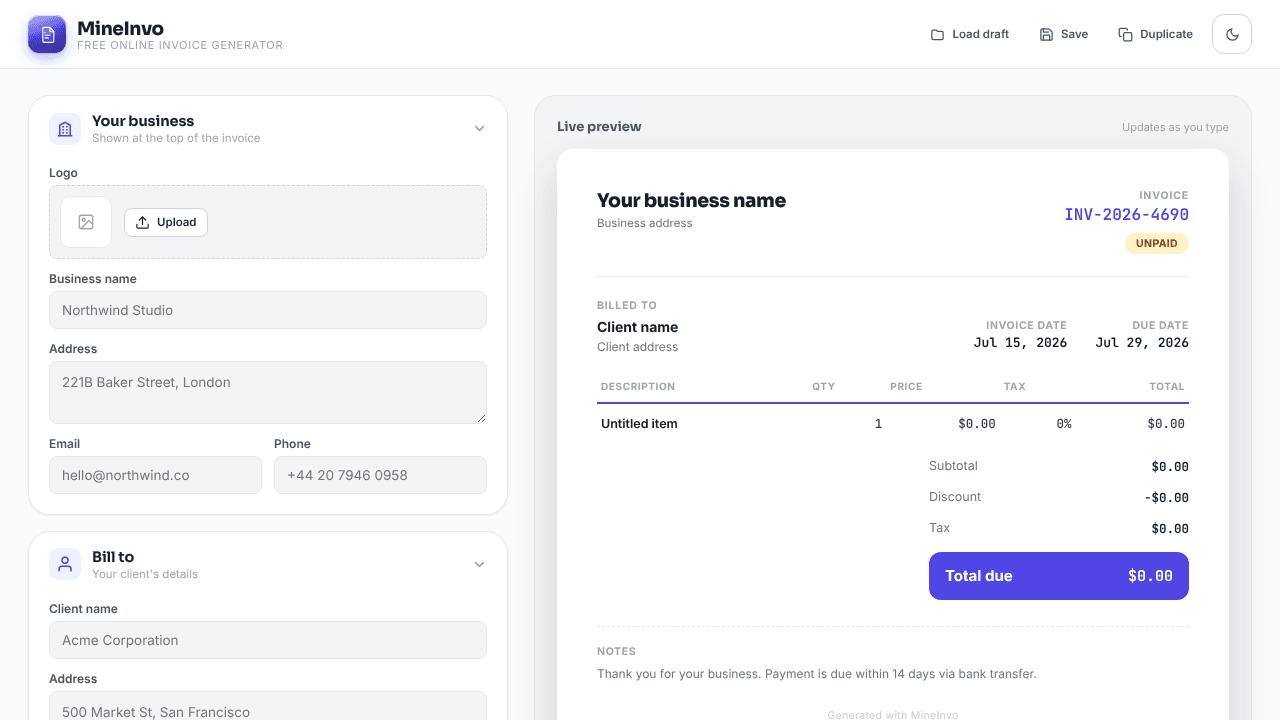Click the Total due summary bar

(x=1059, y=576)
